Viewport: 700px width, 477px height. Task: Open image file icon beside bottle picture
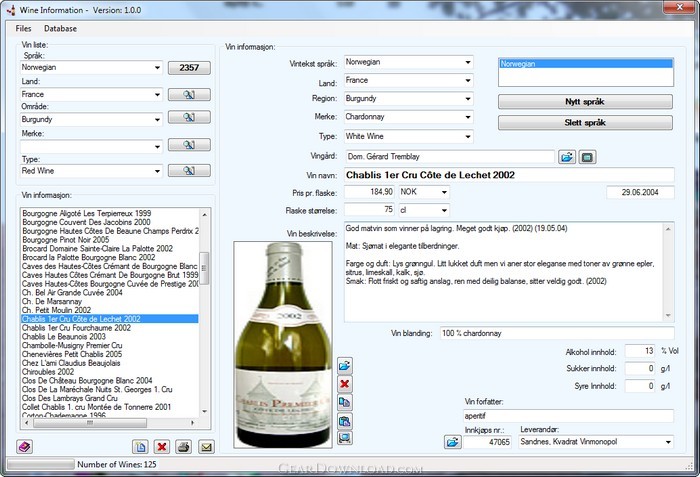345,366
